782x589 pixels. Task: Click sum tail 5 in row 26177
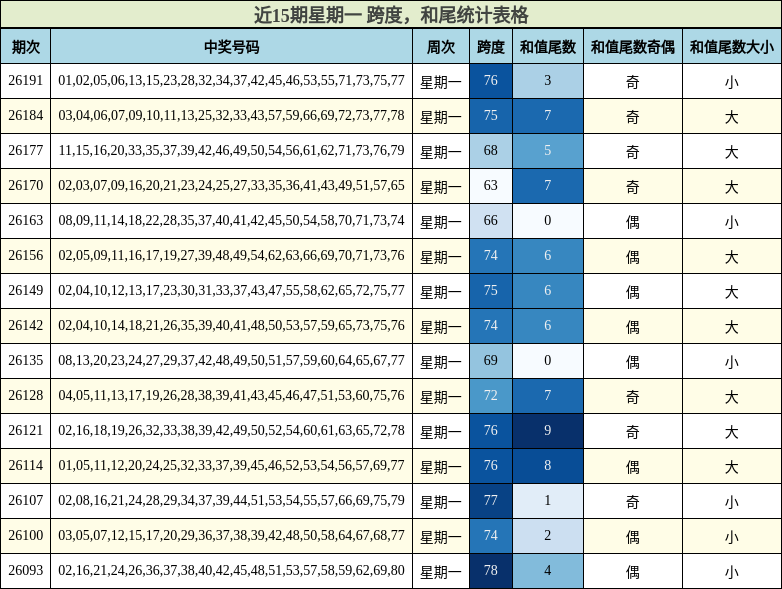(548, 151)
